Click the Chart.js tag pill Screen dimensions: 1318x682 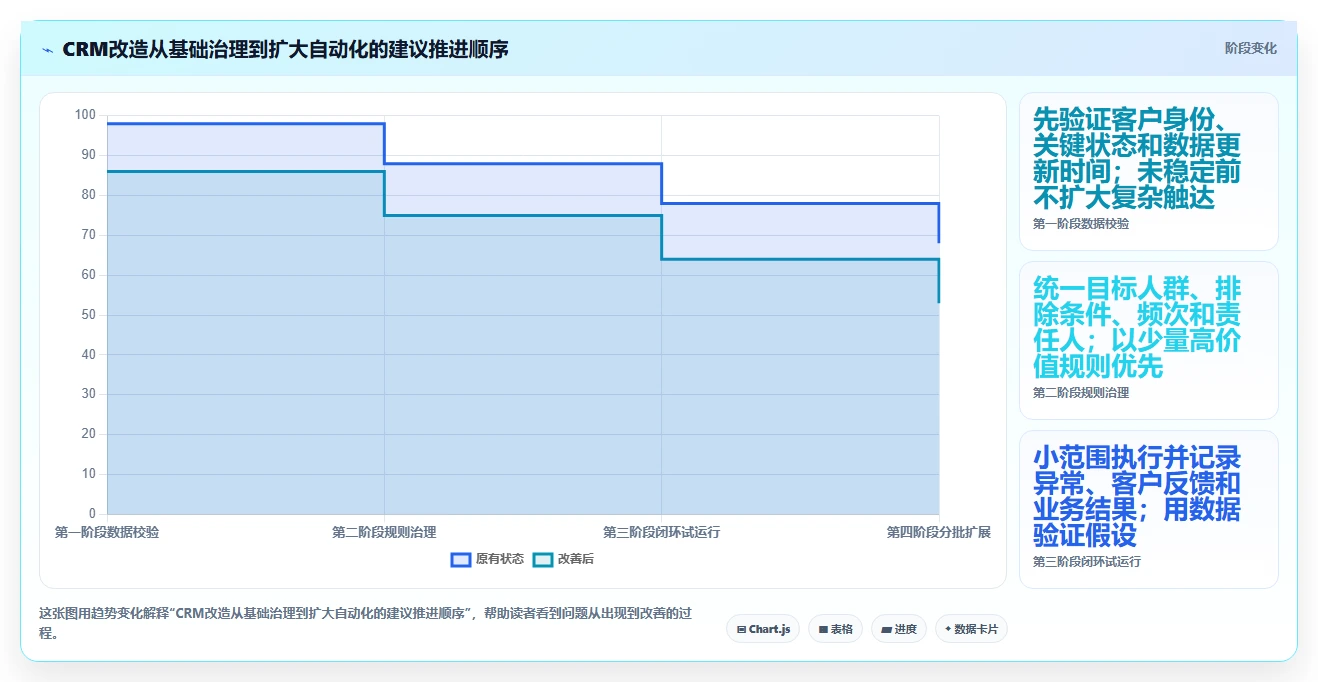[763, 629]
